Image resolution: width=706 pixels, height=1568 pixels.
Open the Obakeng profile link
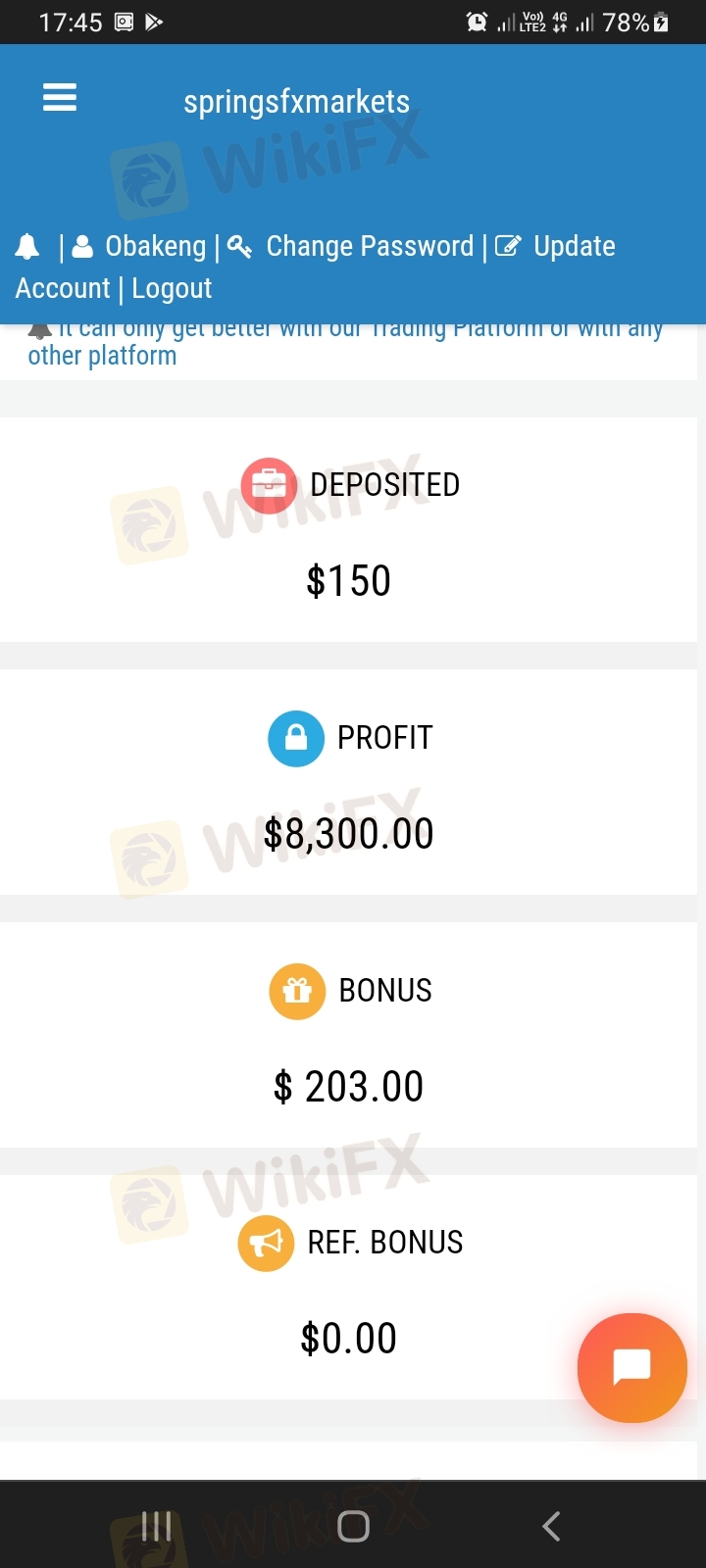[x=155, y=247]
